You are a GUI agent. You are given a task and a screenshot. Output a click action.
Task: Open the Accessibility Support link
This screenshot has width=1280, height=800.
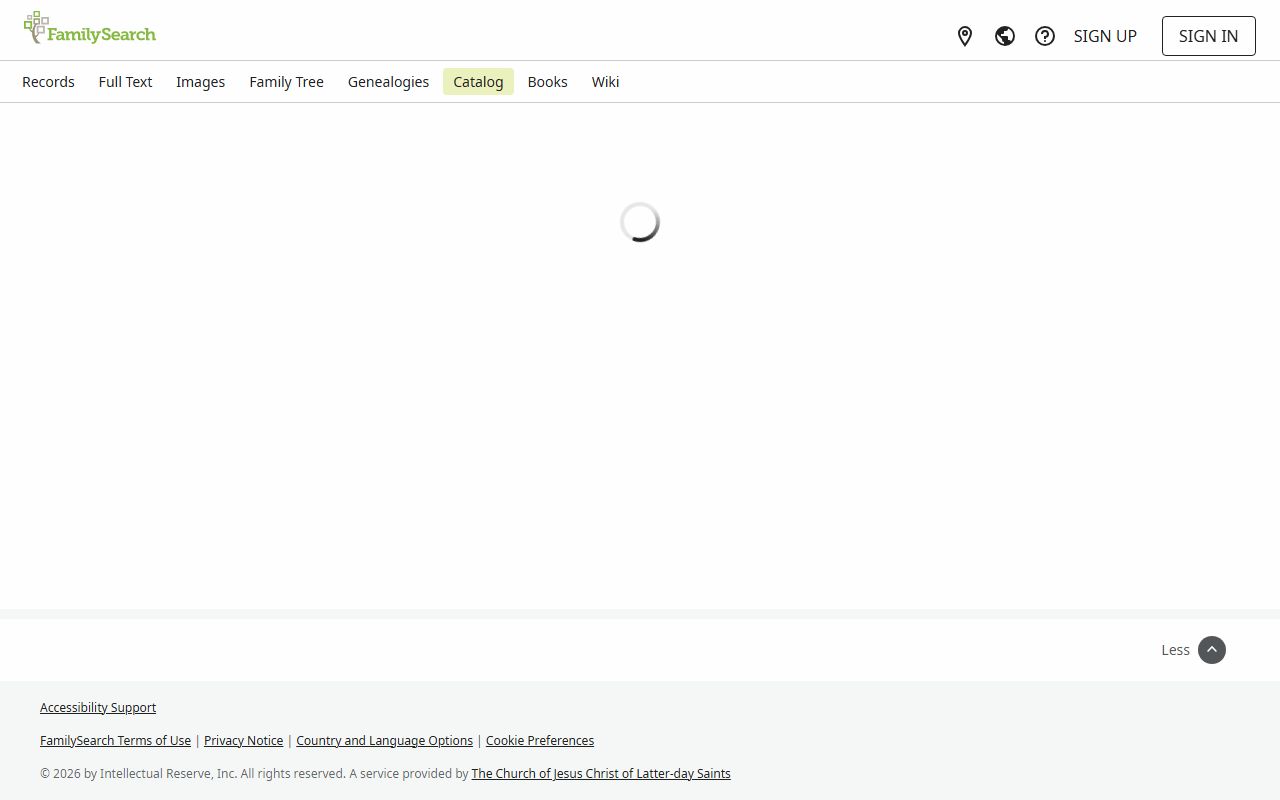point(98,707)
